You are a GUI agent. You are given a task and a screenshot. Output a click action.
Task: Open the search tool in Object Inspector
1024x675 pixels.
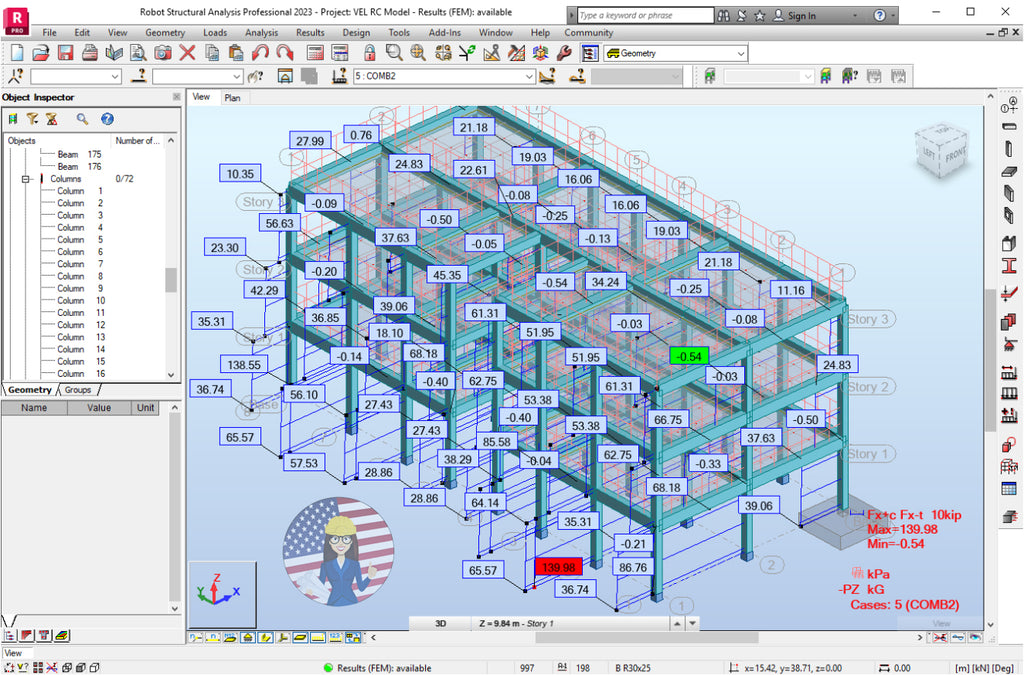pyautogui.click(x=82, y=119)
